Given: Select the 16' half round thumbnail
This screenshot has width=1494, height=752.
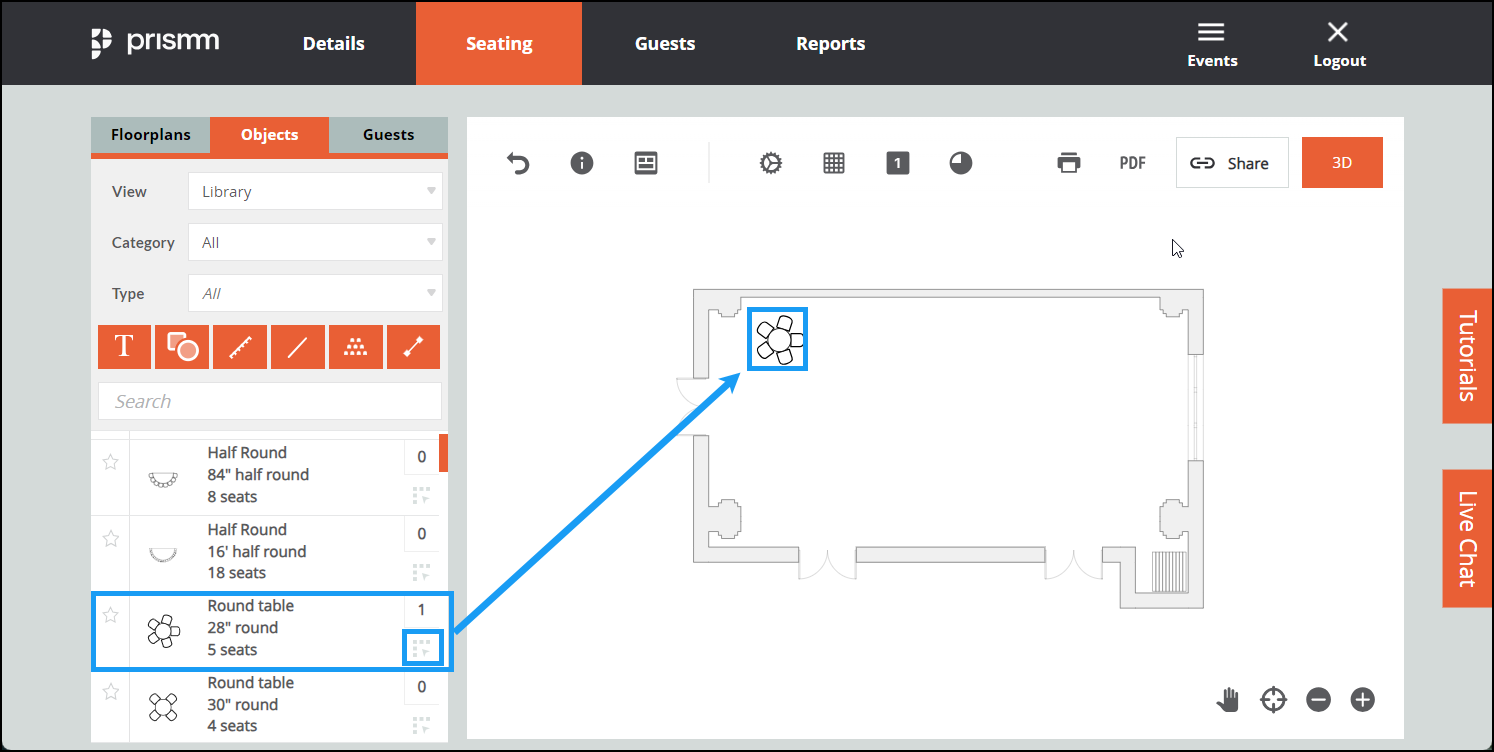Looking at the screenshot, I should point(161,555).
